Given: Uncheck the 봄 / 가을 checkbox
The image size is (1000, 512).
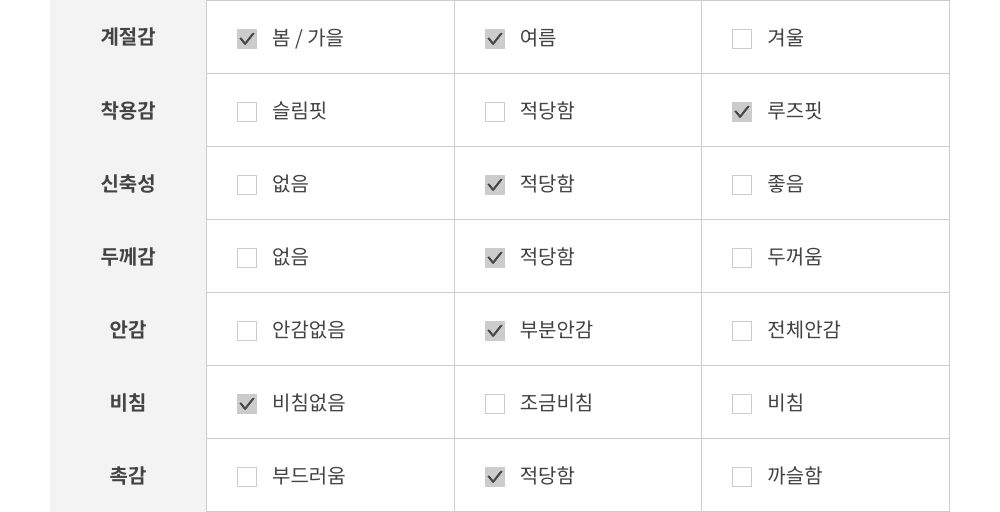Looking at the screenshot, I should [x=247, y=39].
